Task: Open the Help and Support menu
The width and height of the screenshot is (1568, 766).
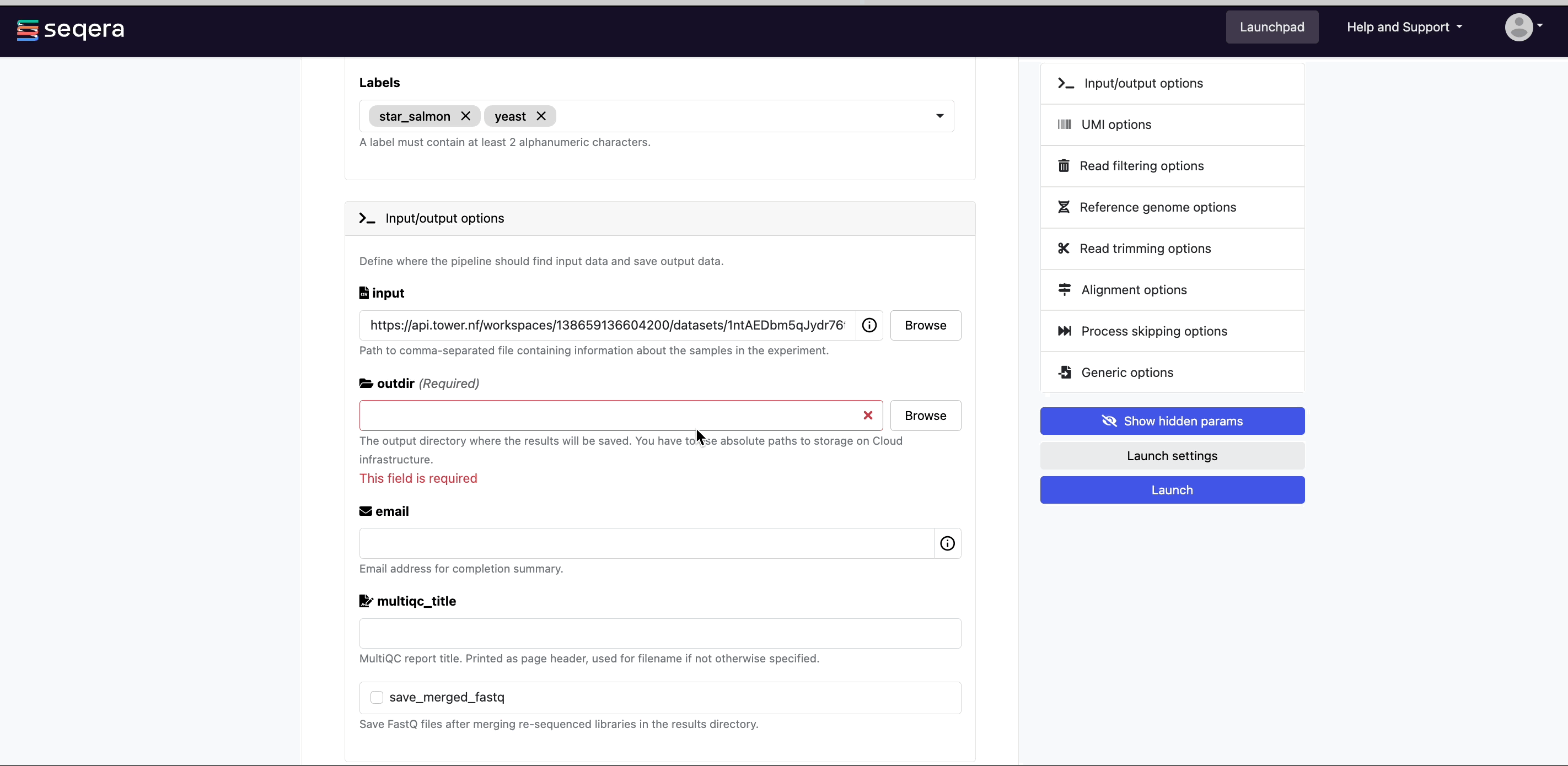Action: click(x=1404, y=27)
